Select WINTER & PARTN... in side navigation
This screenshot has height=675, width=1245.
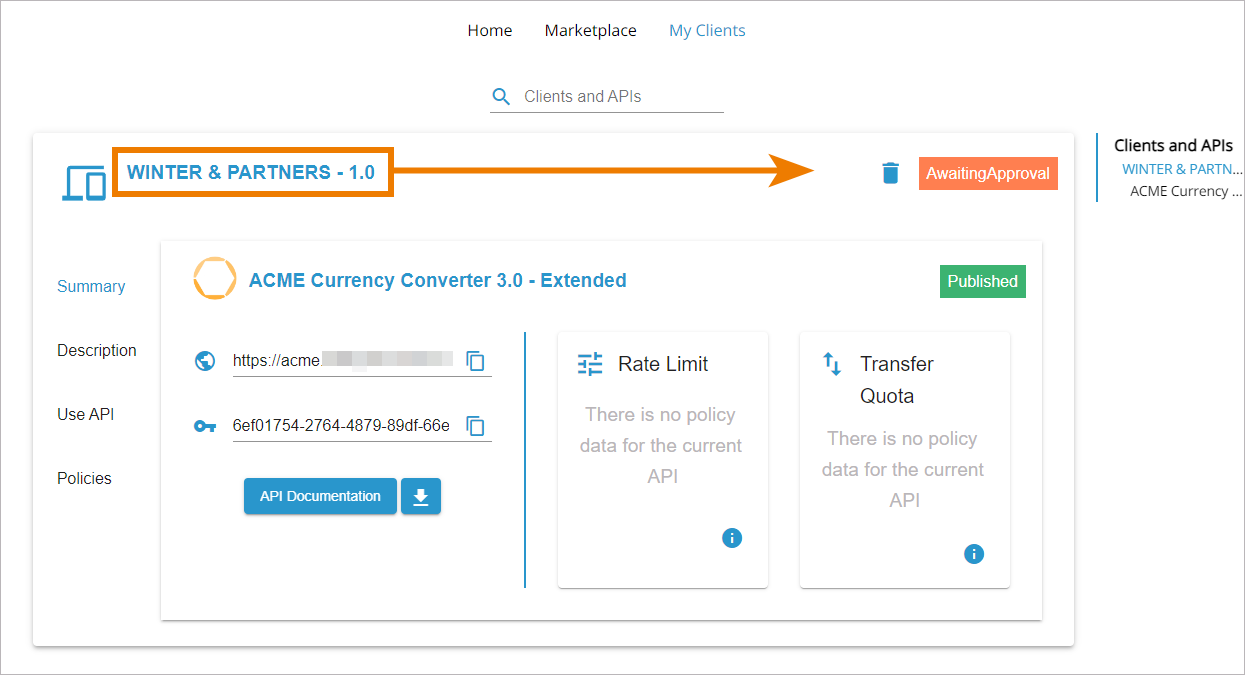pos(1182,169)
